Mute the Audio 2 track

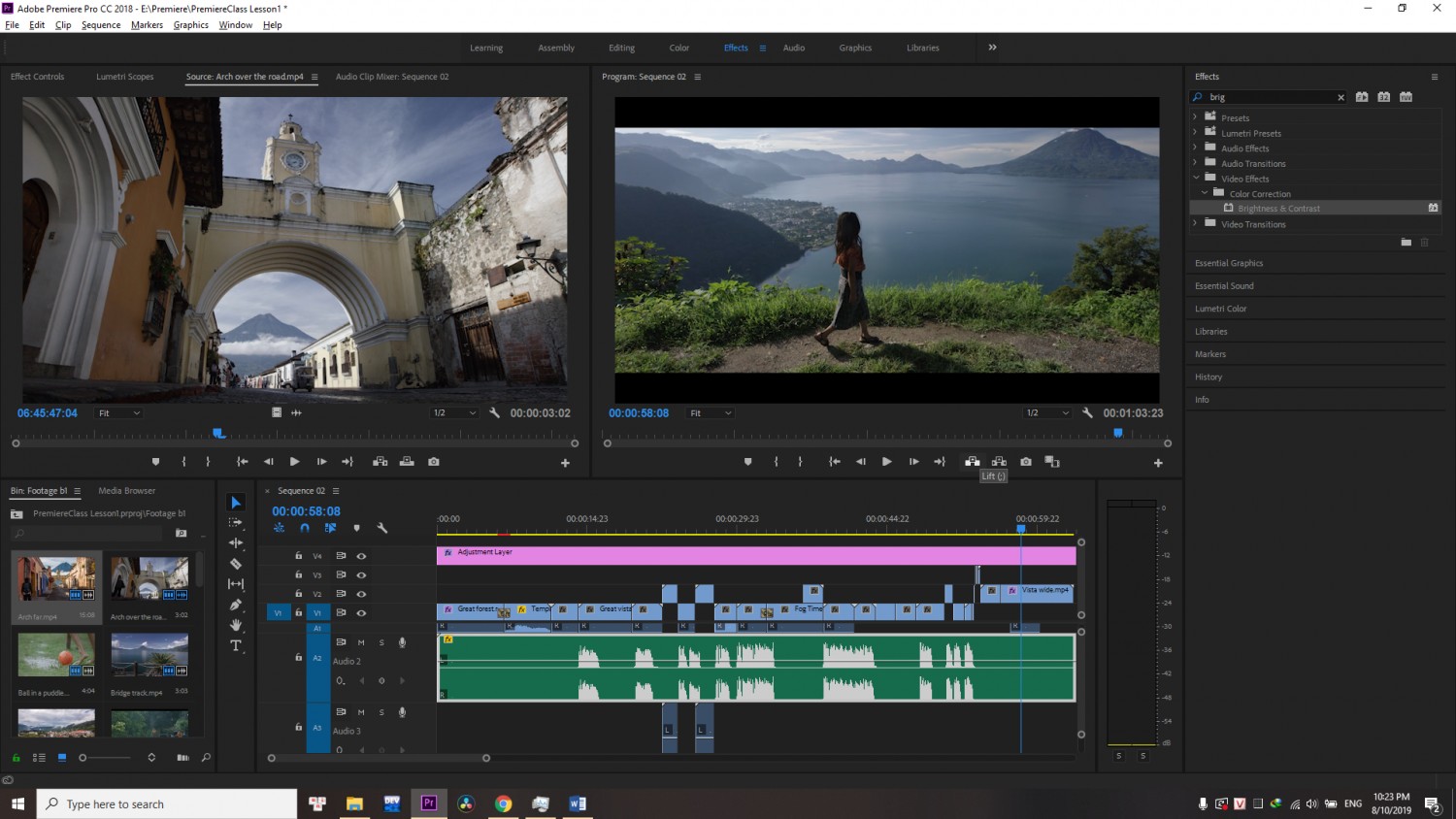coord(361,642)
